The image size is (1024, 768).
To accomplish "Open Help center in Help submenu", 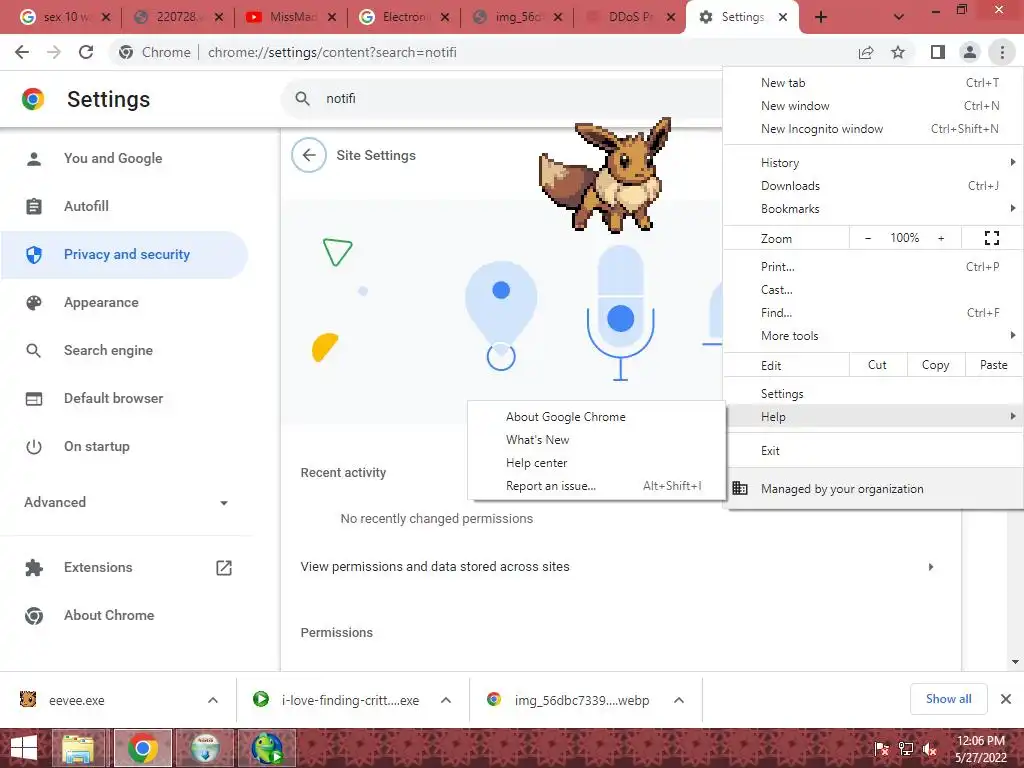I will (597, 463).
